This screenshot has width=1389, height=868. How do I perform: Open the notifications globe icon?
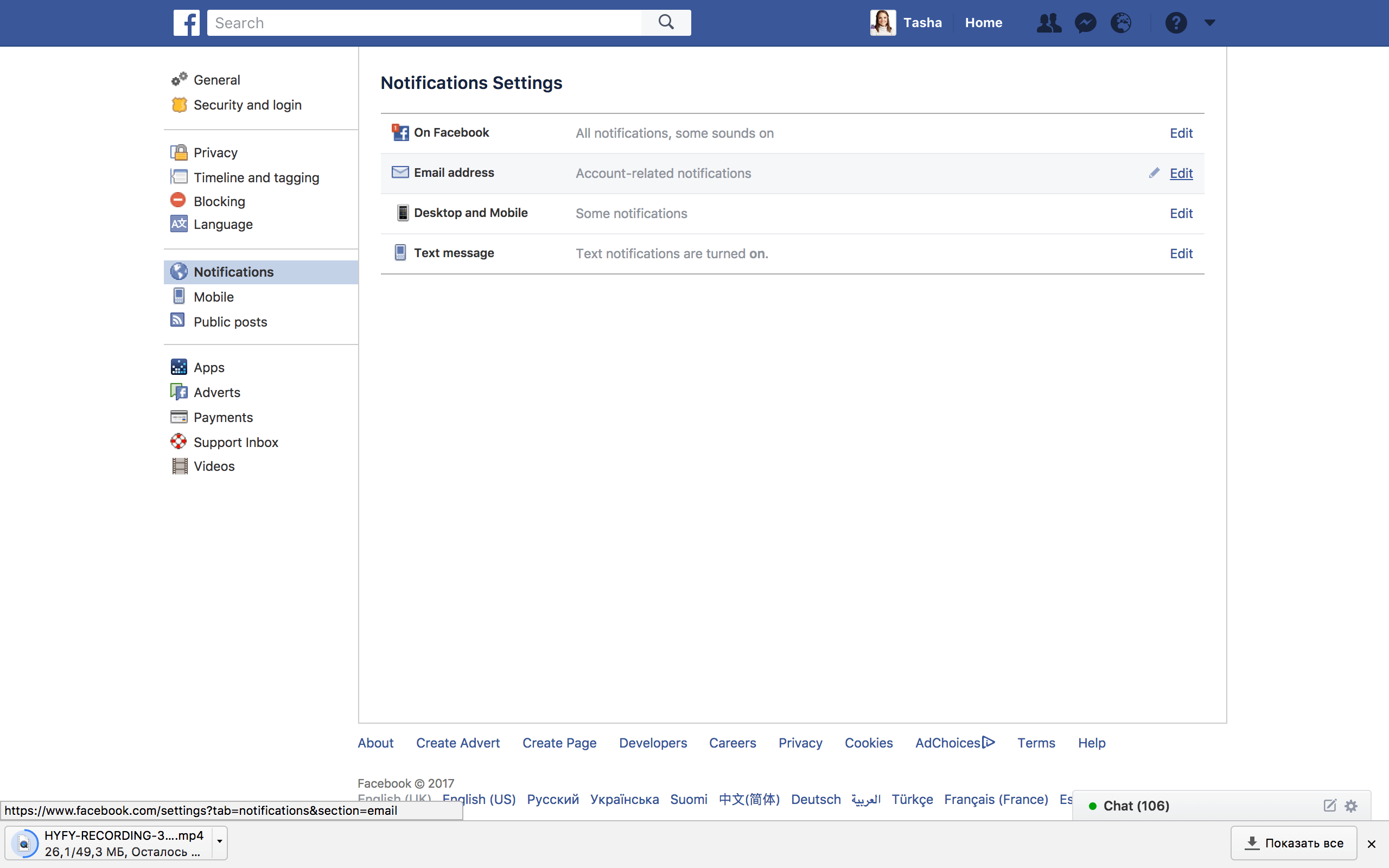click(1120, 23)
